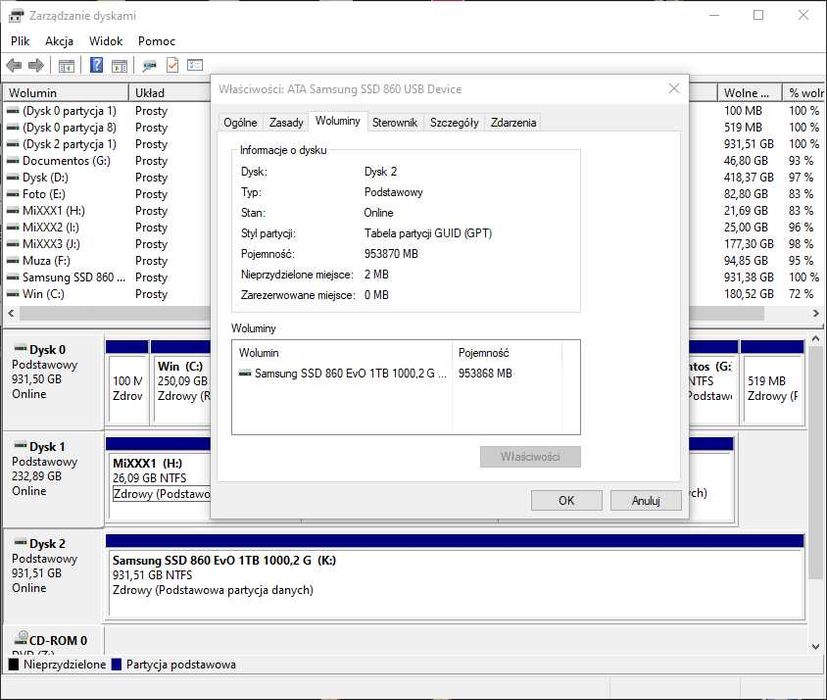Select the CD-ROM 0 drive icon

[x=21, y=638]
